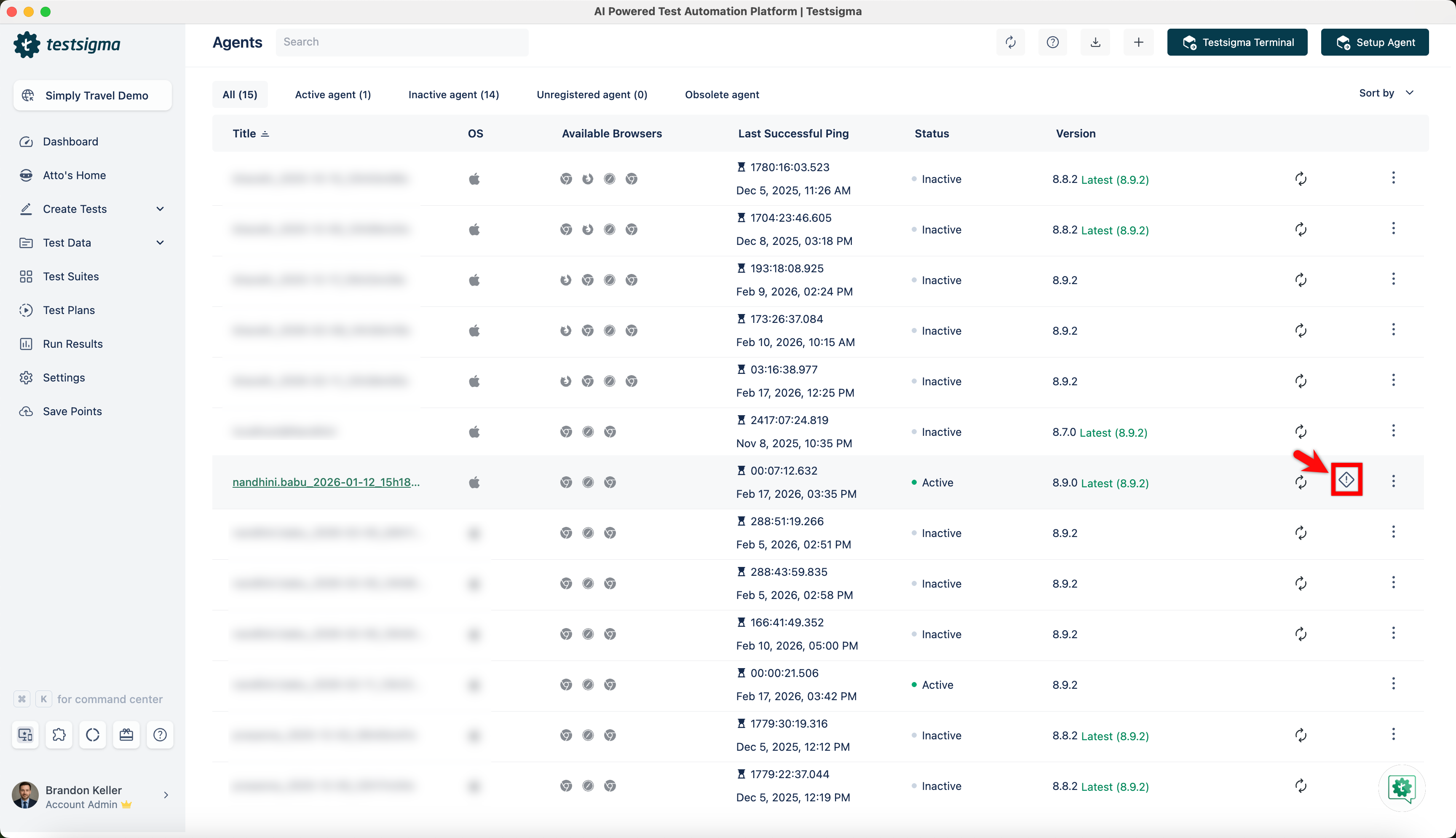The image size is (1456, 838).
Task: Click the refresh icon in the top toolbar
Action: click(1010, 42)
